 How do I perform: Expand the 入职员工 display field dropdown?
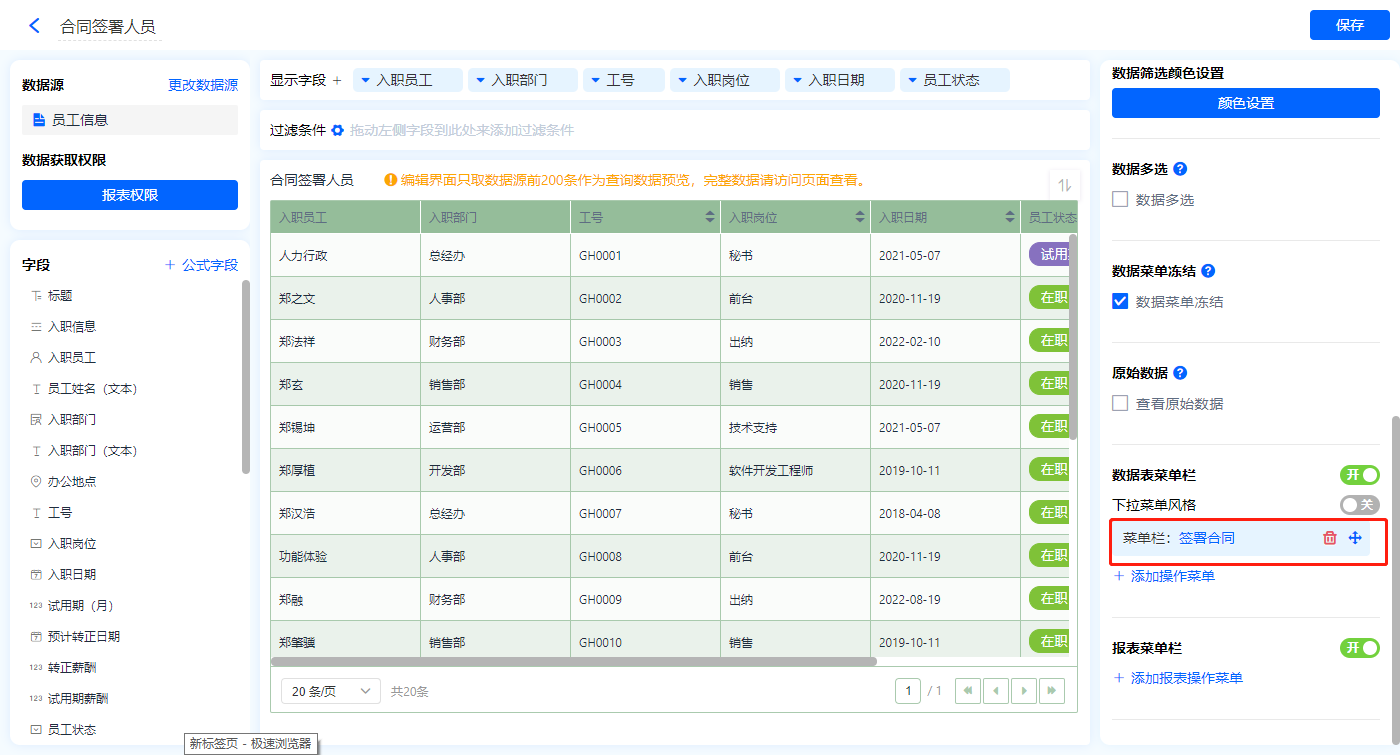click(x=366, y=80)
